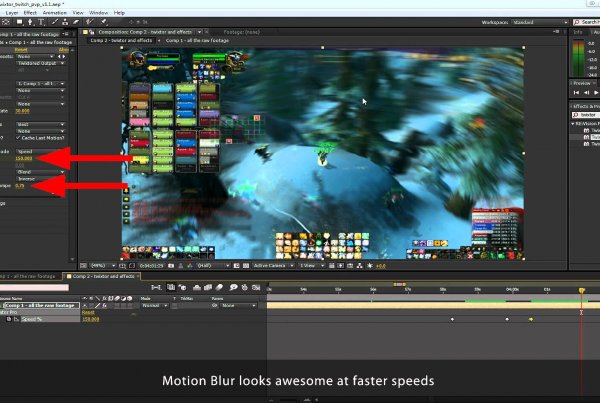Click Comp 1 - all the raw footage breadcrumb in viewer
600x403 pixels.
tap(197, 41)
